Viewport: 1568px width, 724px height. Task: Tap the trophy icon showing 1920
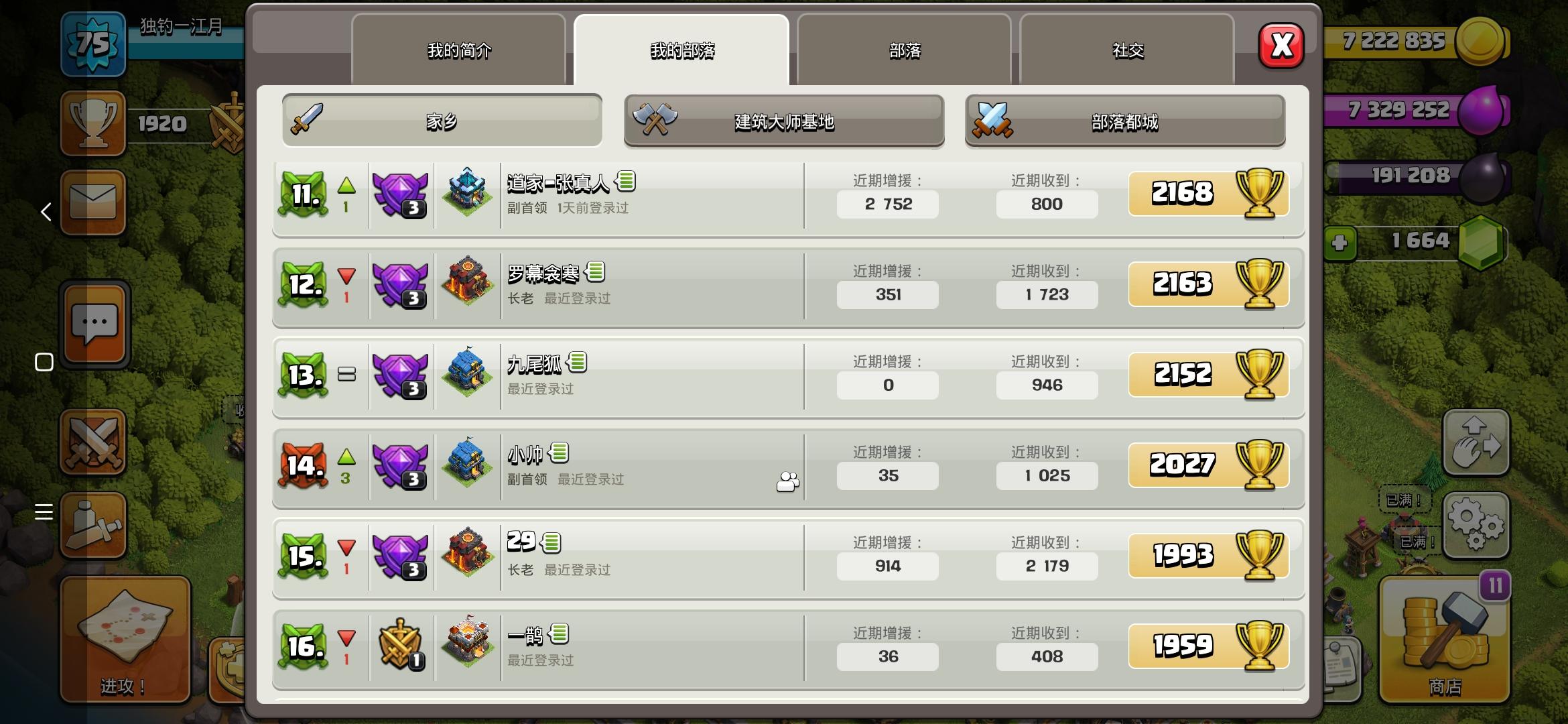click(x=93, y=124)
